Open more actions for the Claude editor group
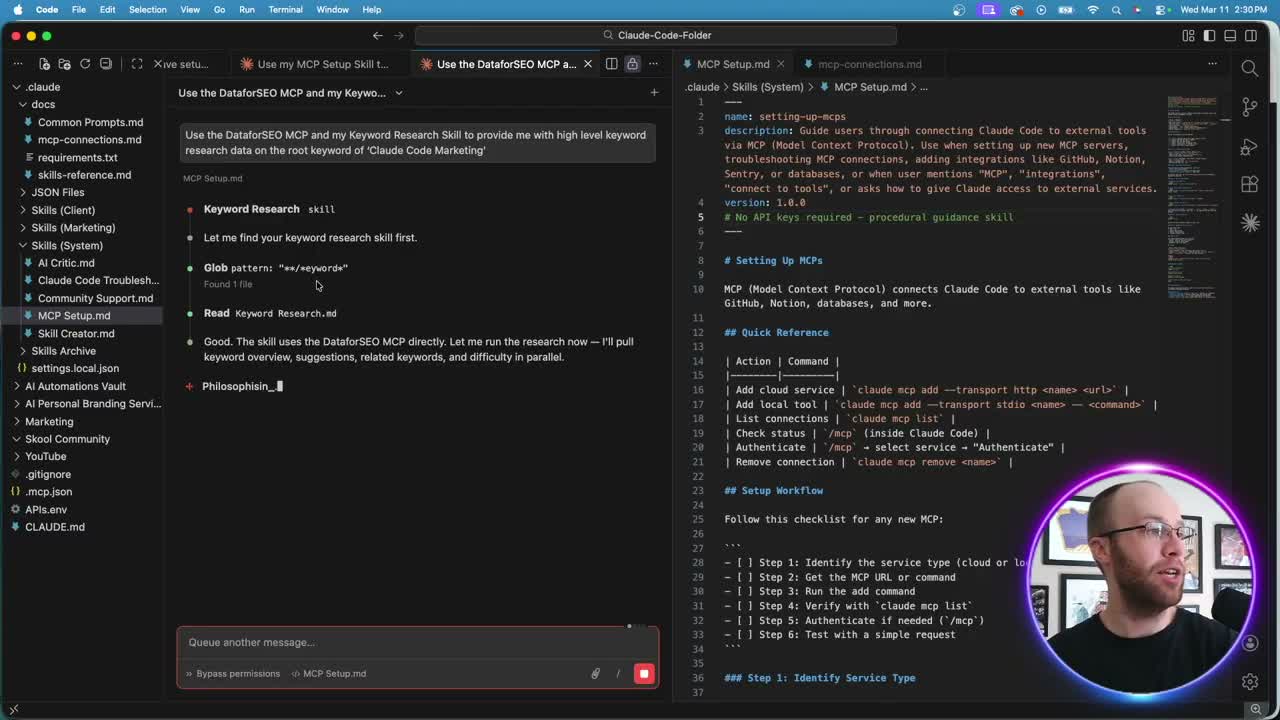Viewport: 1280px width, 720px height. [653, 64]
